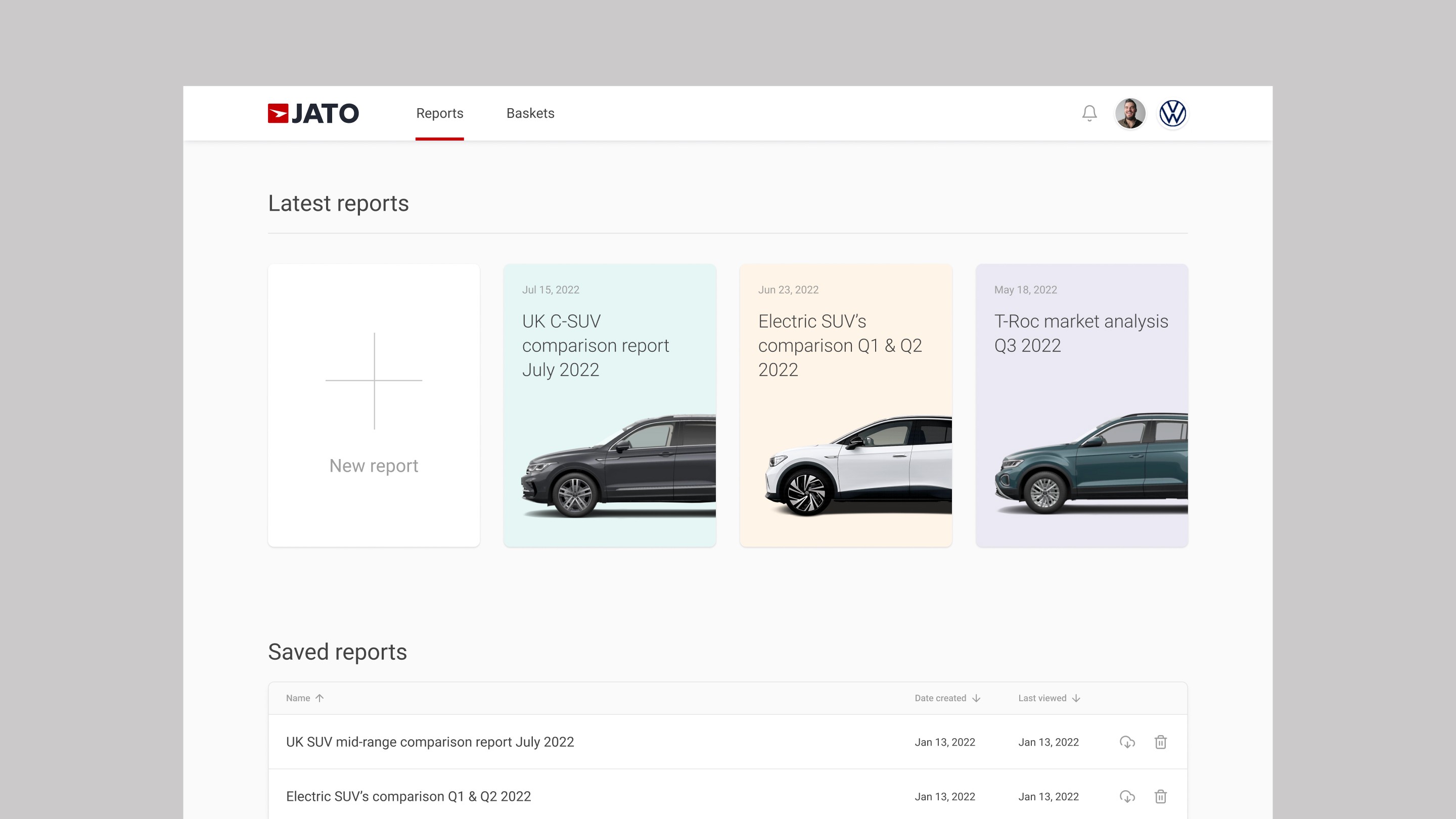Screen dimensions: 1456x819
Task: Switch to the Baskets tab
Action: [530, 113]
